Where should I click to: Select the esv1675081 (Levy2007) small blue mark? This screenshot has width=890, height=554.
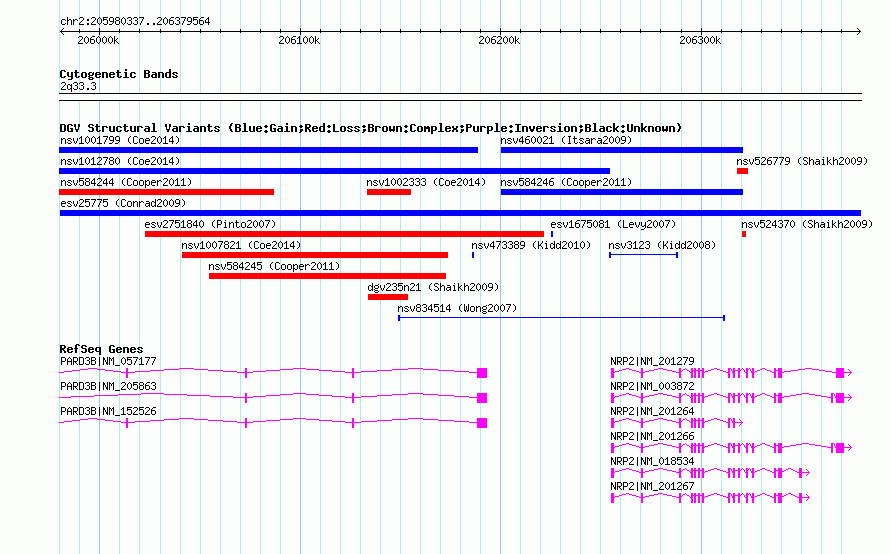click(552, 234)
